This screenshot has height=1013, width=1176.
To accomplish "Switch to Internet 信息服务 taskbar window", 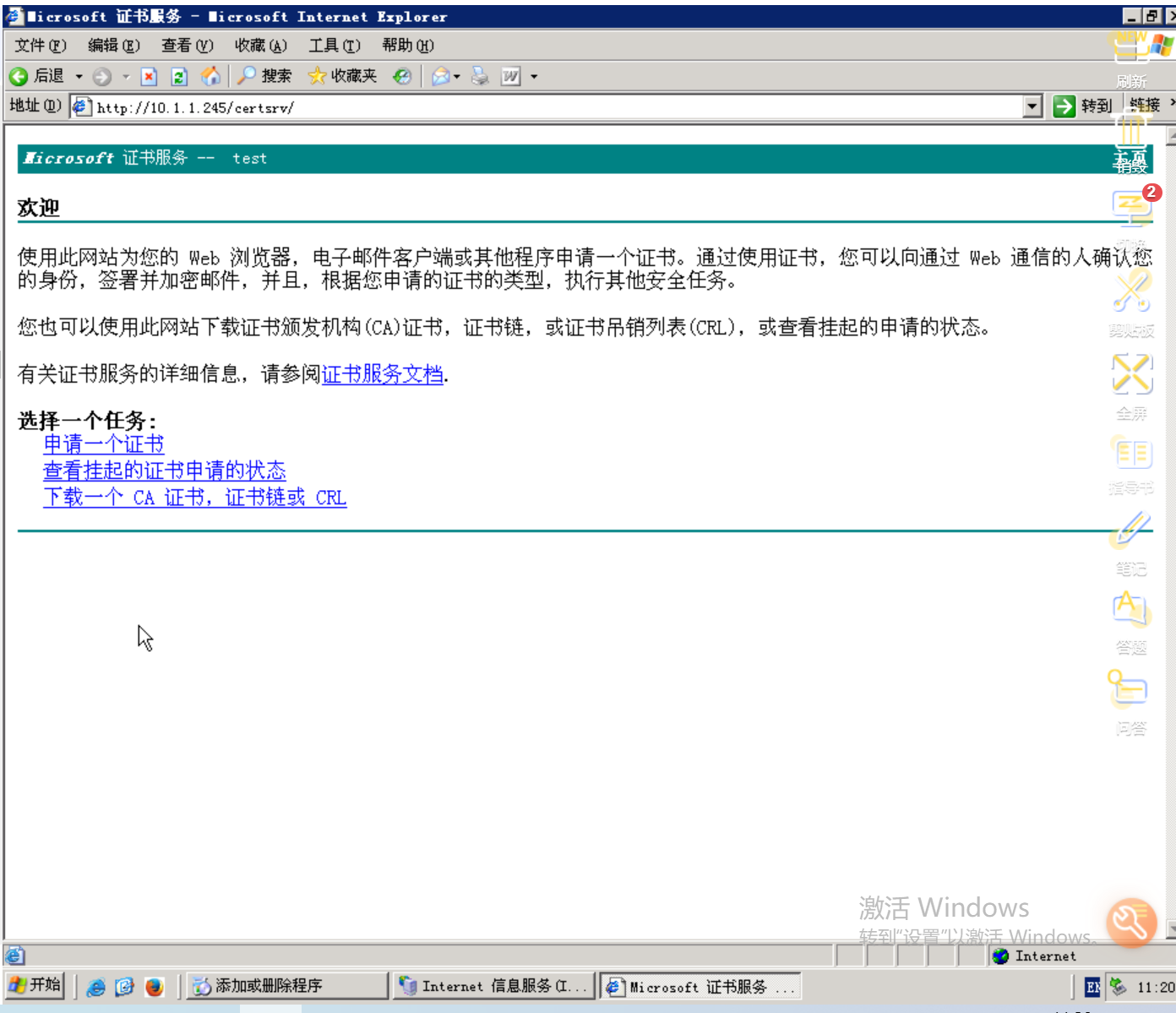I will coord(494,986).
